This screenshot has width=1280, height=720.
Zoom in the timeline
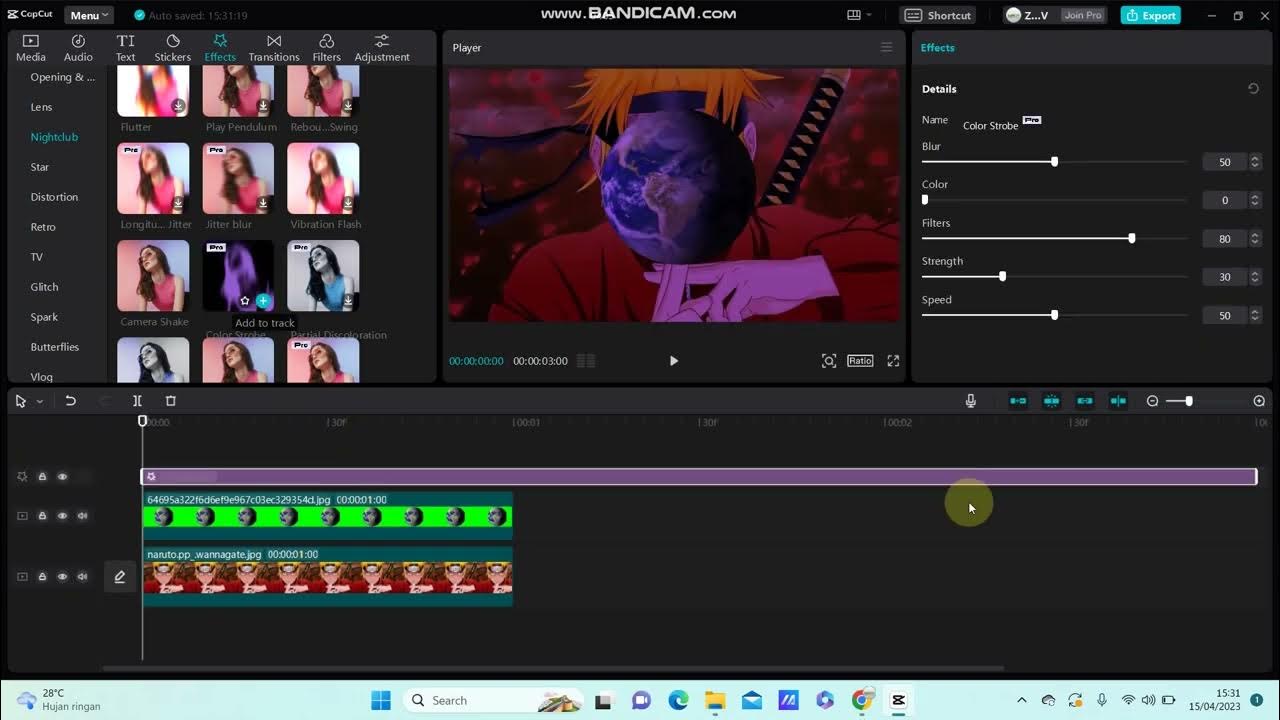pyautogui.click(x=1259, y=401)
